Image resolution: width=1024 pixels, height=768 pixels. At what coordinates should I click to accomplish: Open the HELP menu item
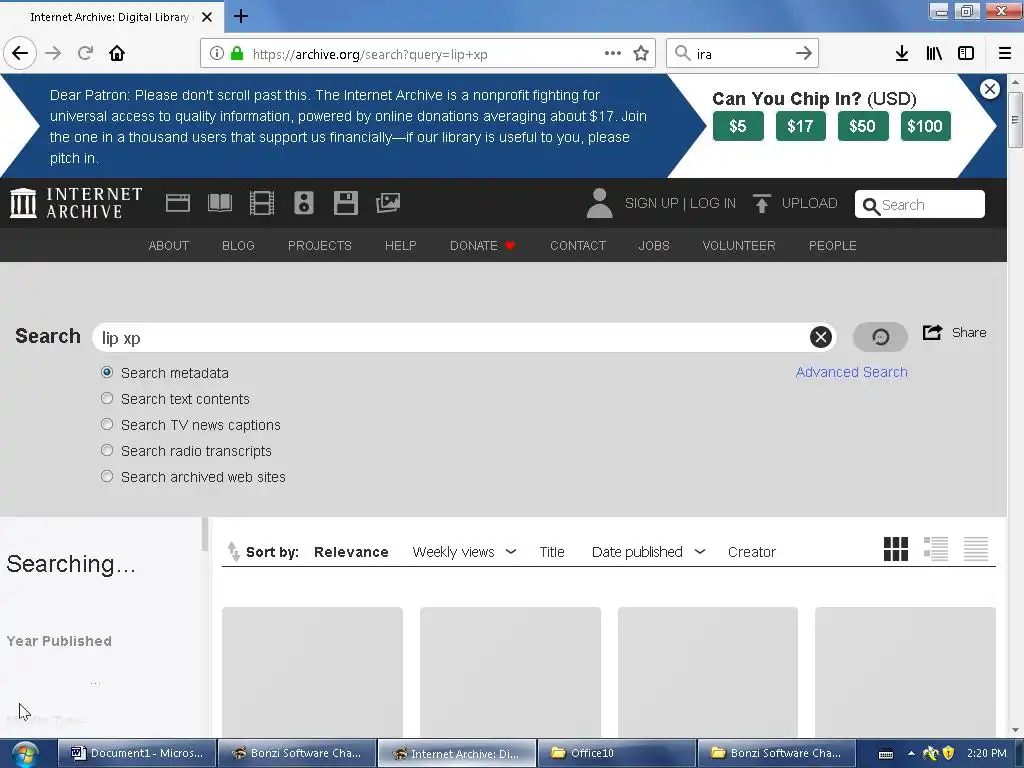coord(401,246)
